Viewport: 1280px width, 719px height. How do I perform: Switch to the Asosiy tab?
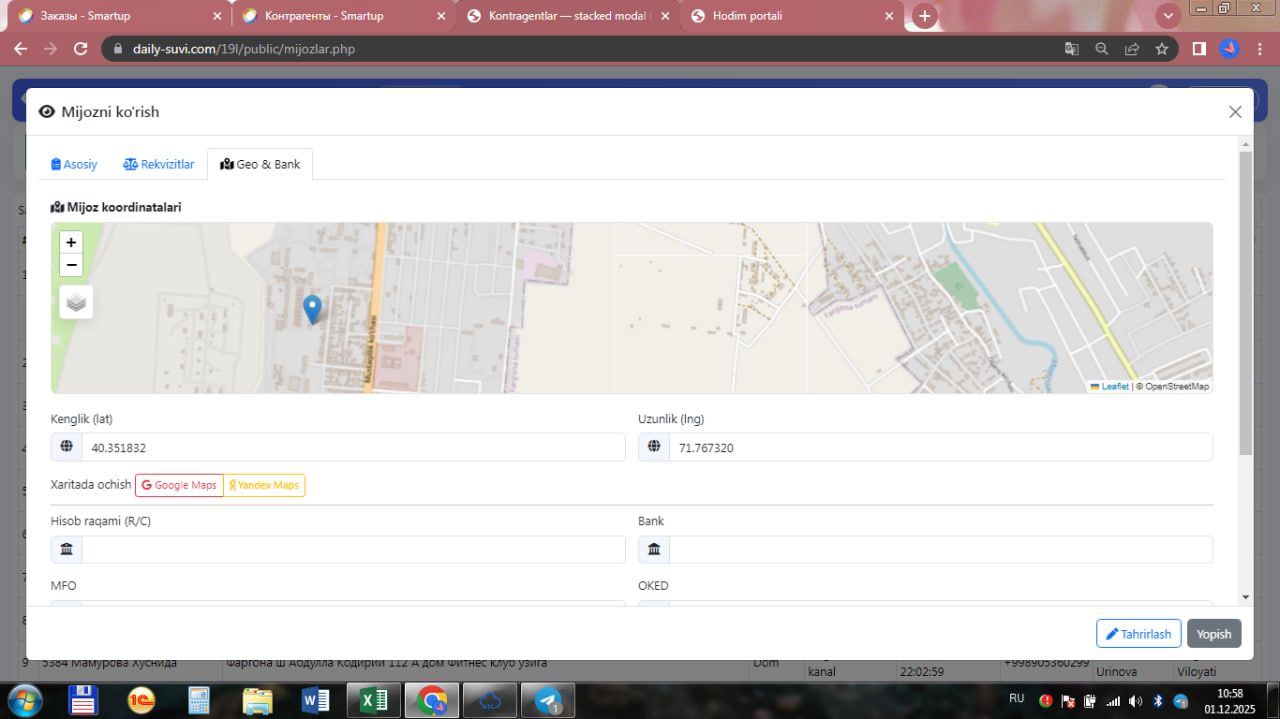click(75, 164)
